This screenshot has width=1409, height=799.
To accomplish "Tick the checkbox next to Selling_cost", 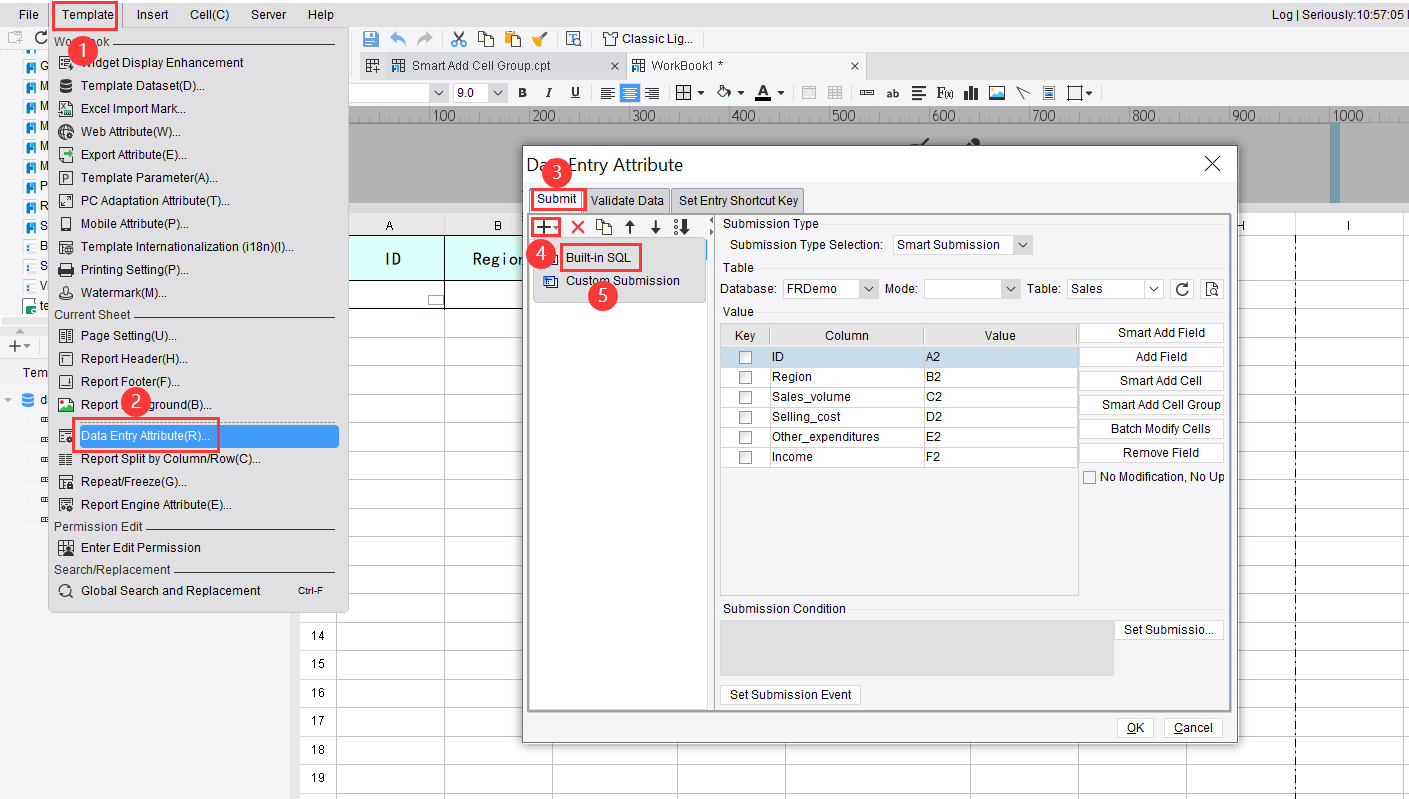I will pos(744,416).
